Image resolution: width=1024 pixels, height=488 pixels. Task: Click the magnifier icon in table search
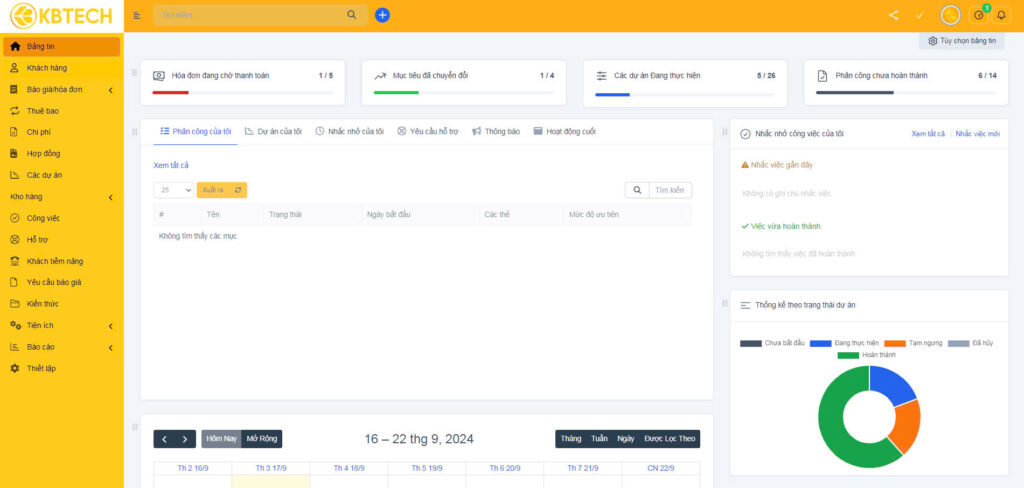click(636, 190)
